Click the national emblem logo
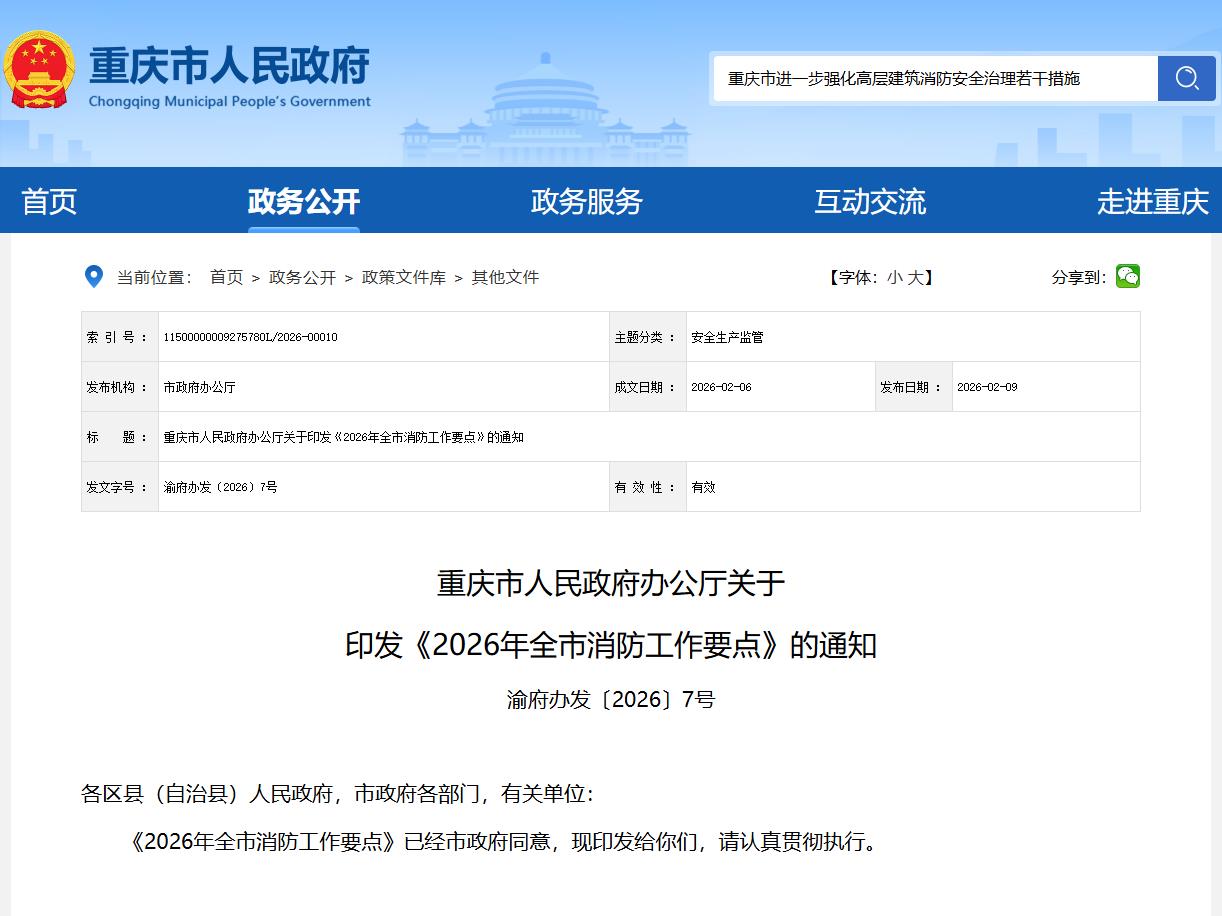The height and width of the screenshot is (916, 1222). pyautogui.click(x=39, y=70)
